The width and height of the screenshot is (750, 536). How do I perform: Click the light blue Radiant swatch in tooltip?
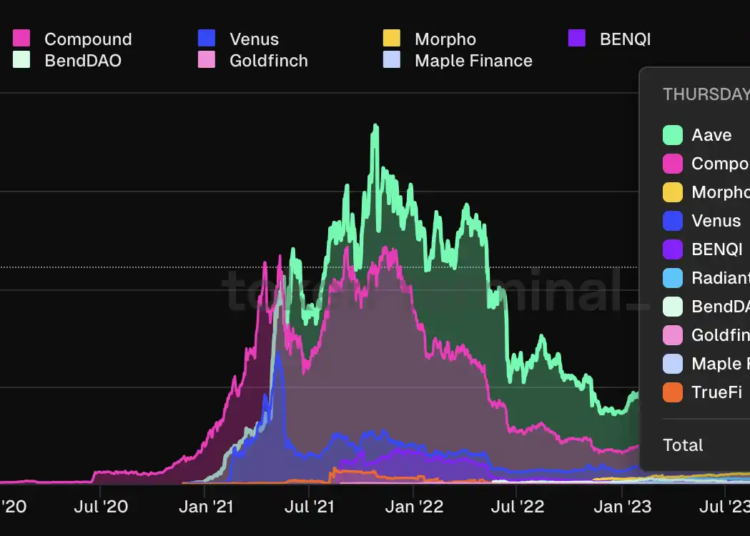click(673, 278)
